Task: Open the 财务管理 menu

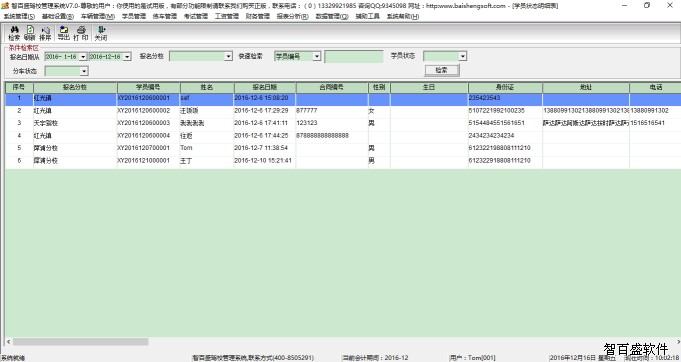Action: [258, 16]
